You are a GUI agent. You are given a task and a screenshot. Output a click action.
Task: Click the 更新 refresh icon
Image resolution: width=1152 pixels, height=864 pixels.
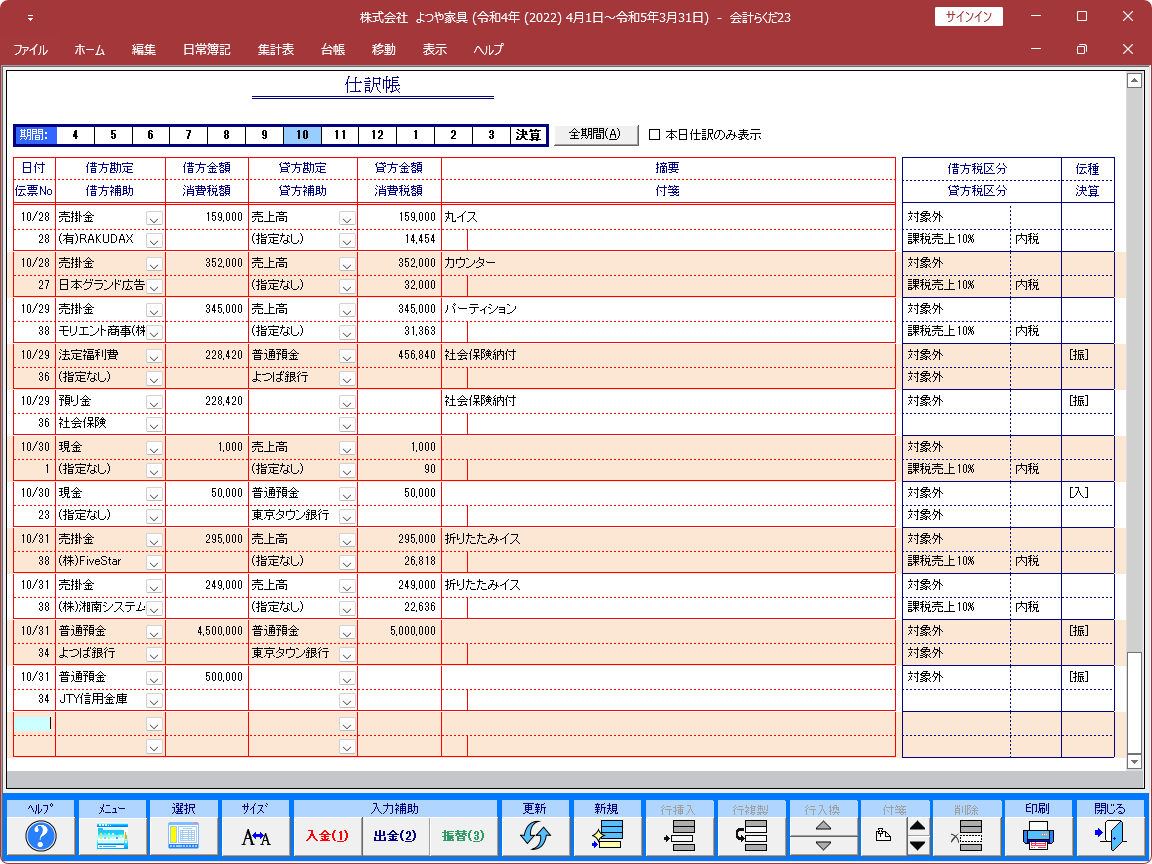[535, 836]
